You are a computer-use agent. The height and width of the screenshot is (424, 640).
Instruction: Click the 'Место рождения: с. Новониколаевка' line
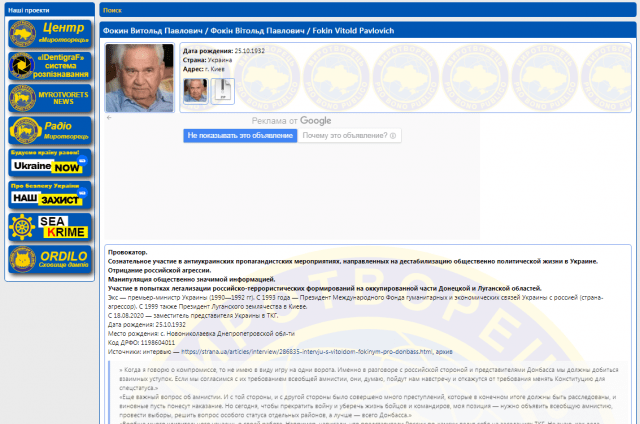point(201,333)
